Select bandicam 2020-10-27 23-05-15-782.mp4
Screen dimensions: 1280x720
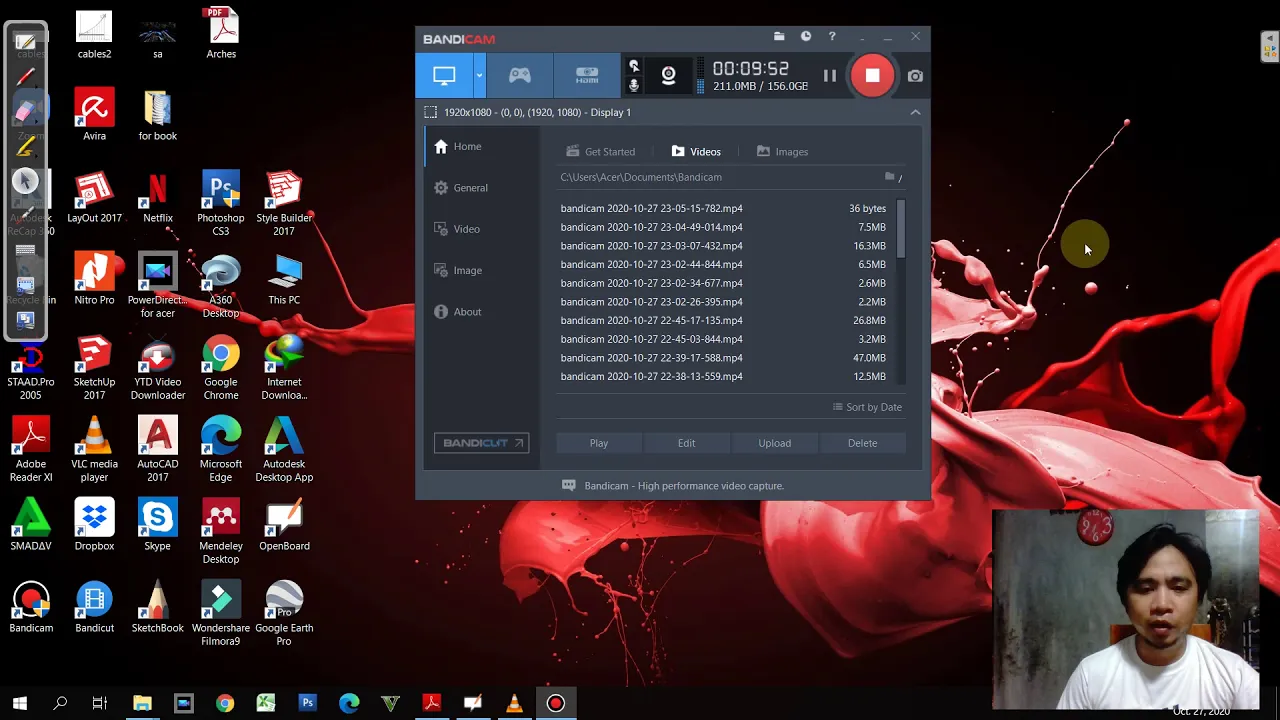[723, 209]
